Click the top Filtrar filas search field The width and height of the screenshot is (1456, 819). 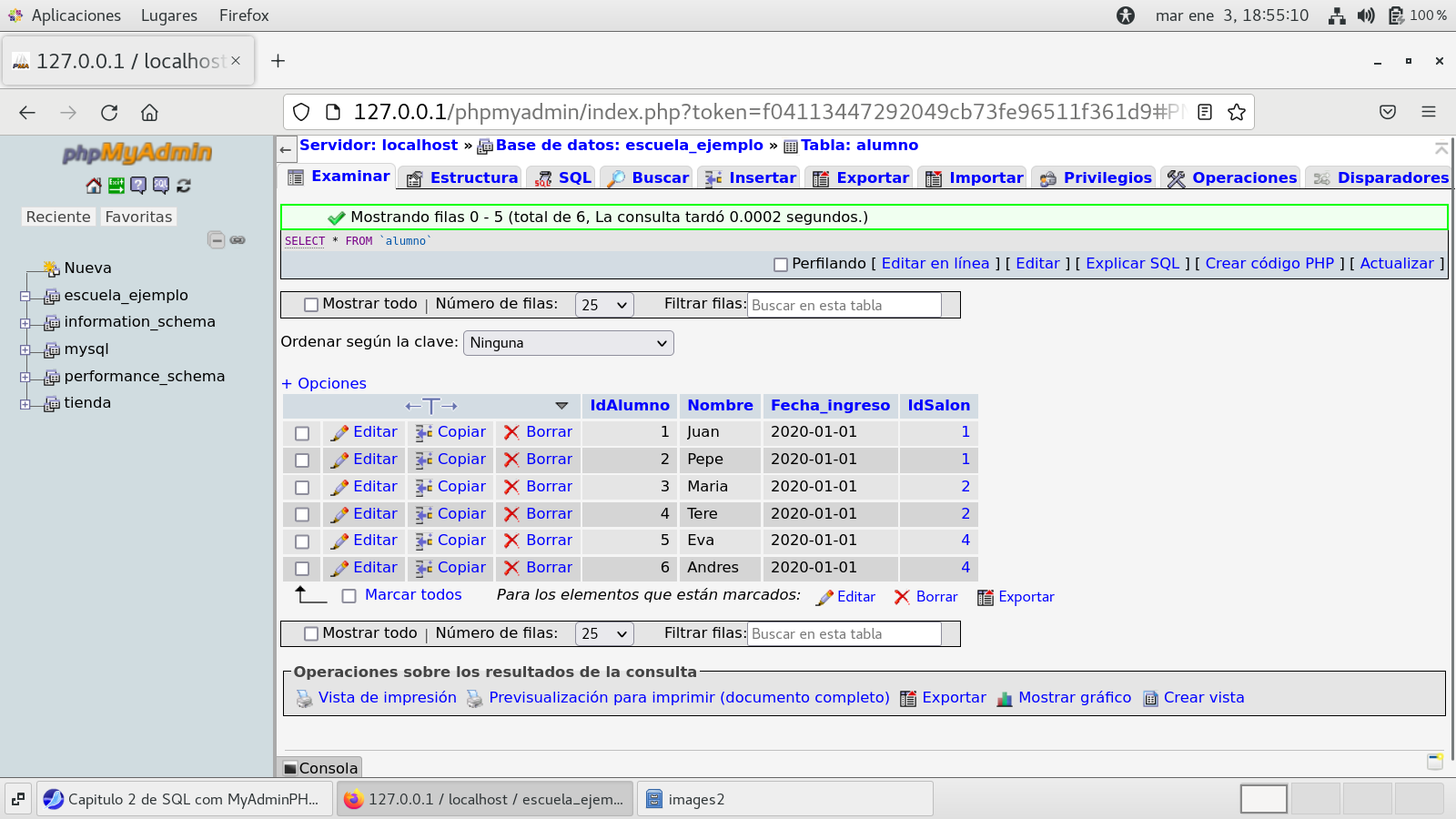844,306
